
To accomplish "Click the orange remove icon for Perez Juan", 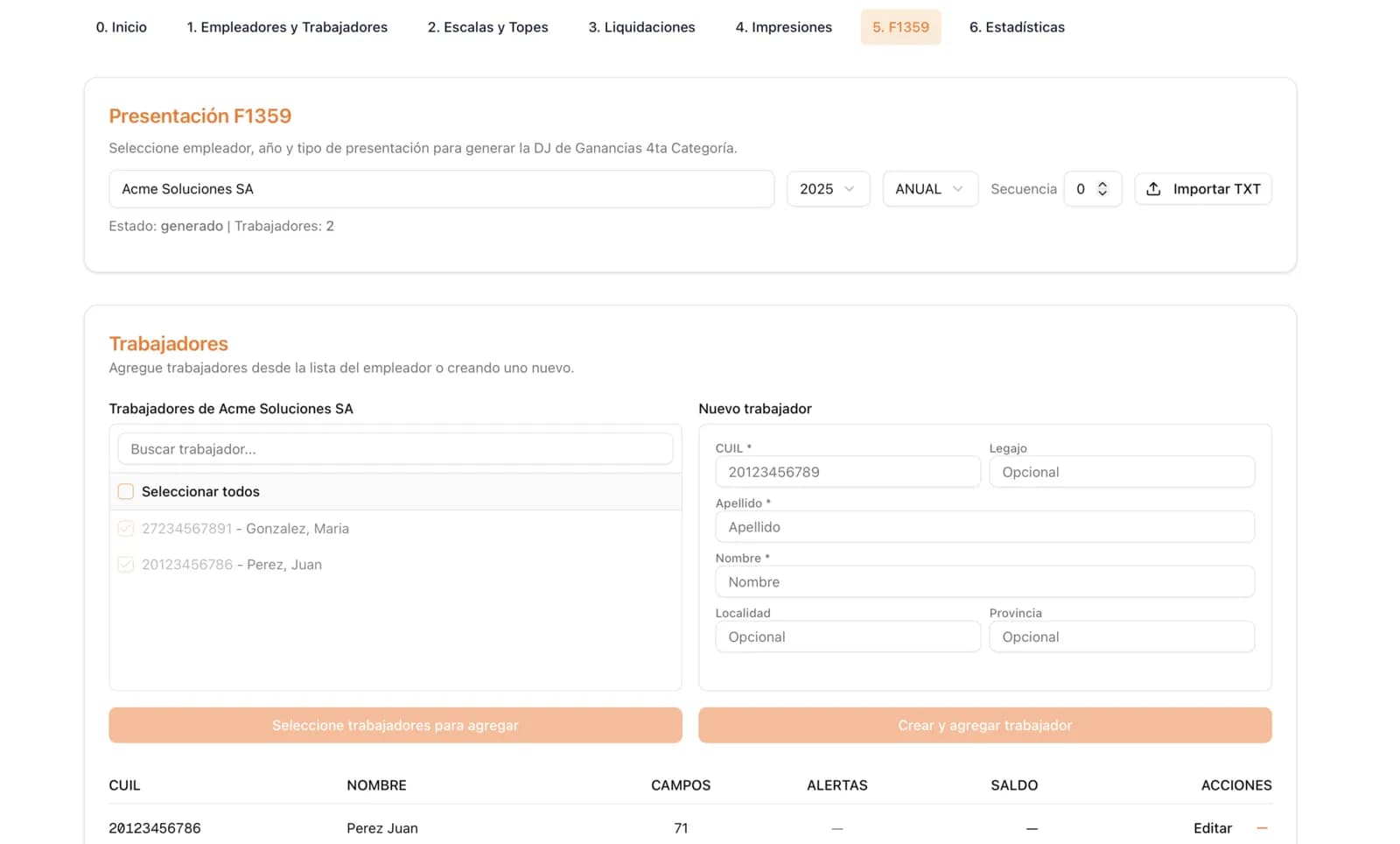I will [x=1262, y=828].
